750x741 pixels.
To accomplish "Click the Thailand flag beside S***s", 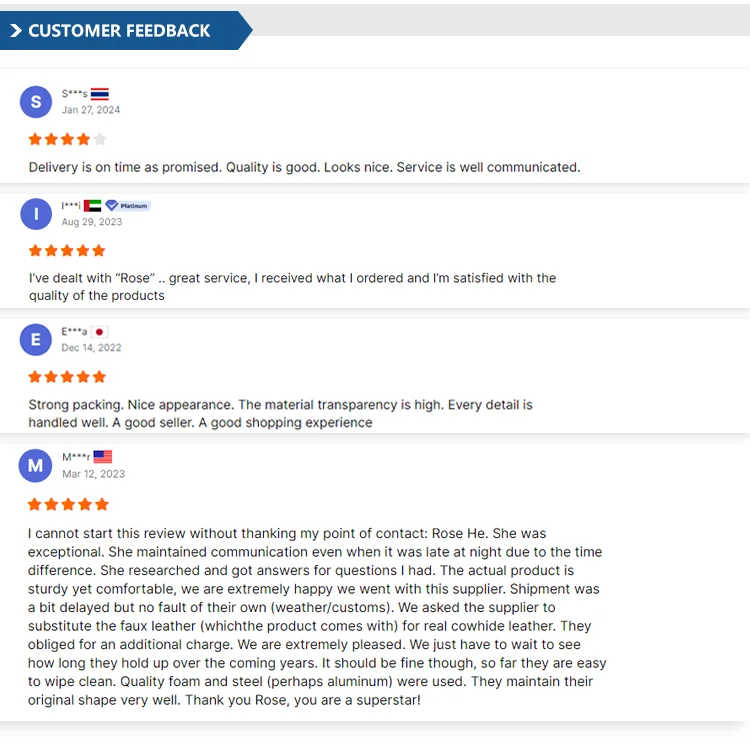I will coord(100,94).
